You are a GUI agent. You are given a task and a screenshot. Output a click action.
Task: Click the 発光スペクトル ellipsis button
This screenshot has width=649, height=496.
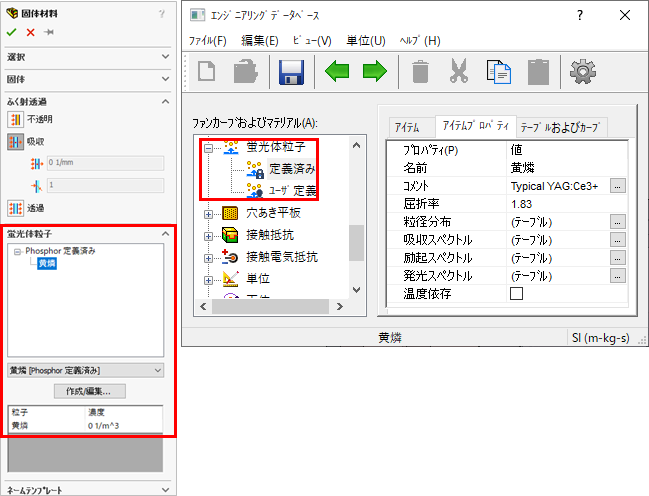(x=618, y=276)
